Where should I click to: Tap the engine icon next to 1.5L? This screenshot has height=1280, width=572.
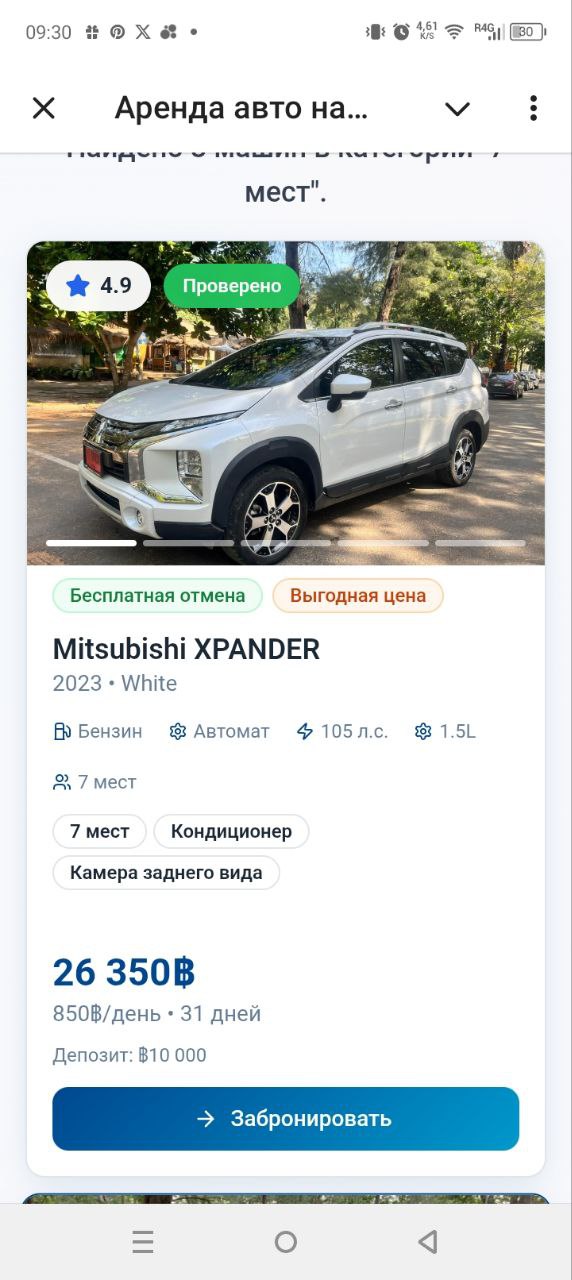(423, 731)
